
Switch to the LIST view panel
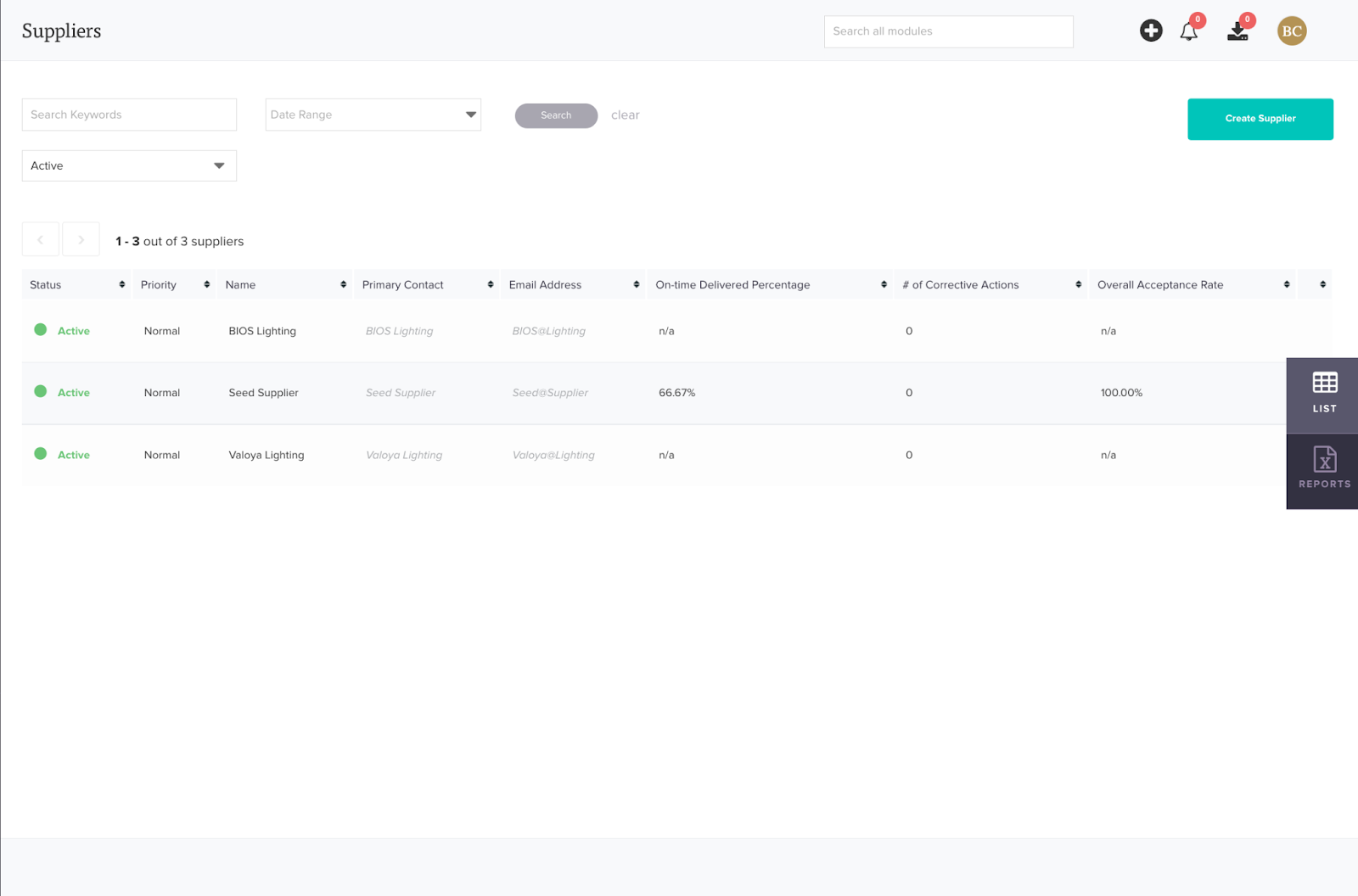coord(1324,395)
